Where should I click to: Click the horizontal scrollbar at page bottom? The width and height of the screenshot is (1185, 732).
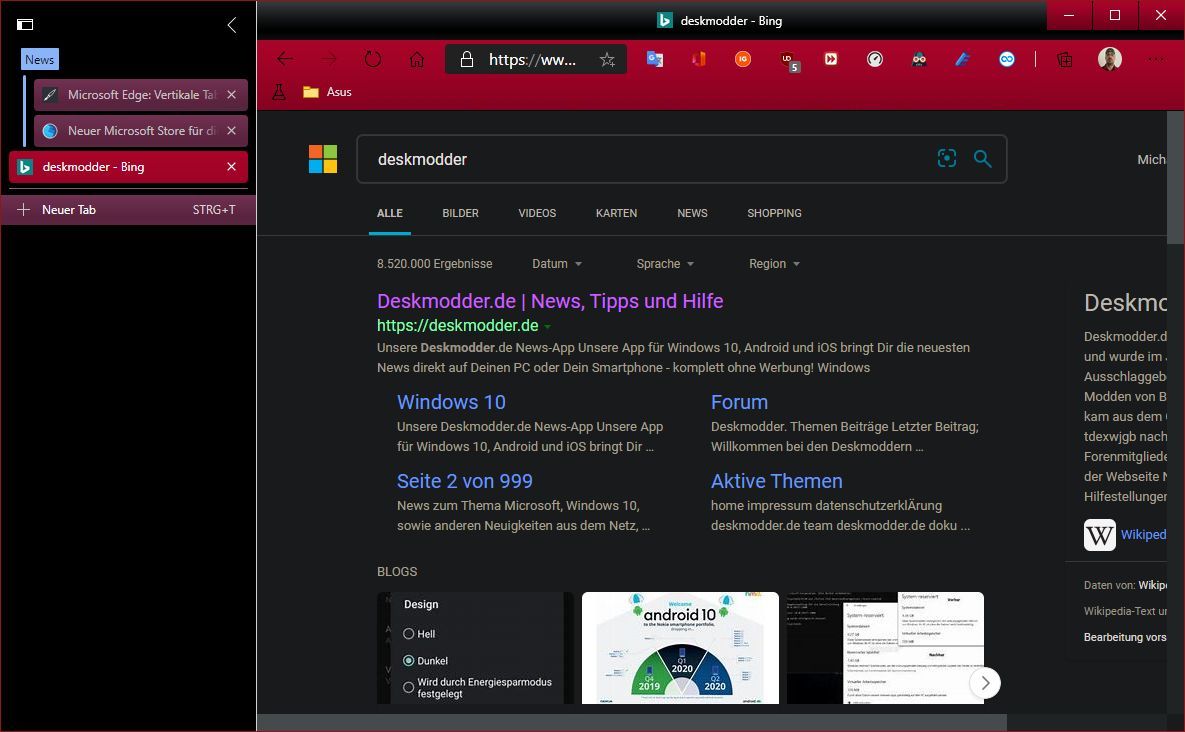coord(632,723)
